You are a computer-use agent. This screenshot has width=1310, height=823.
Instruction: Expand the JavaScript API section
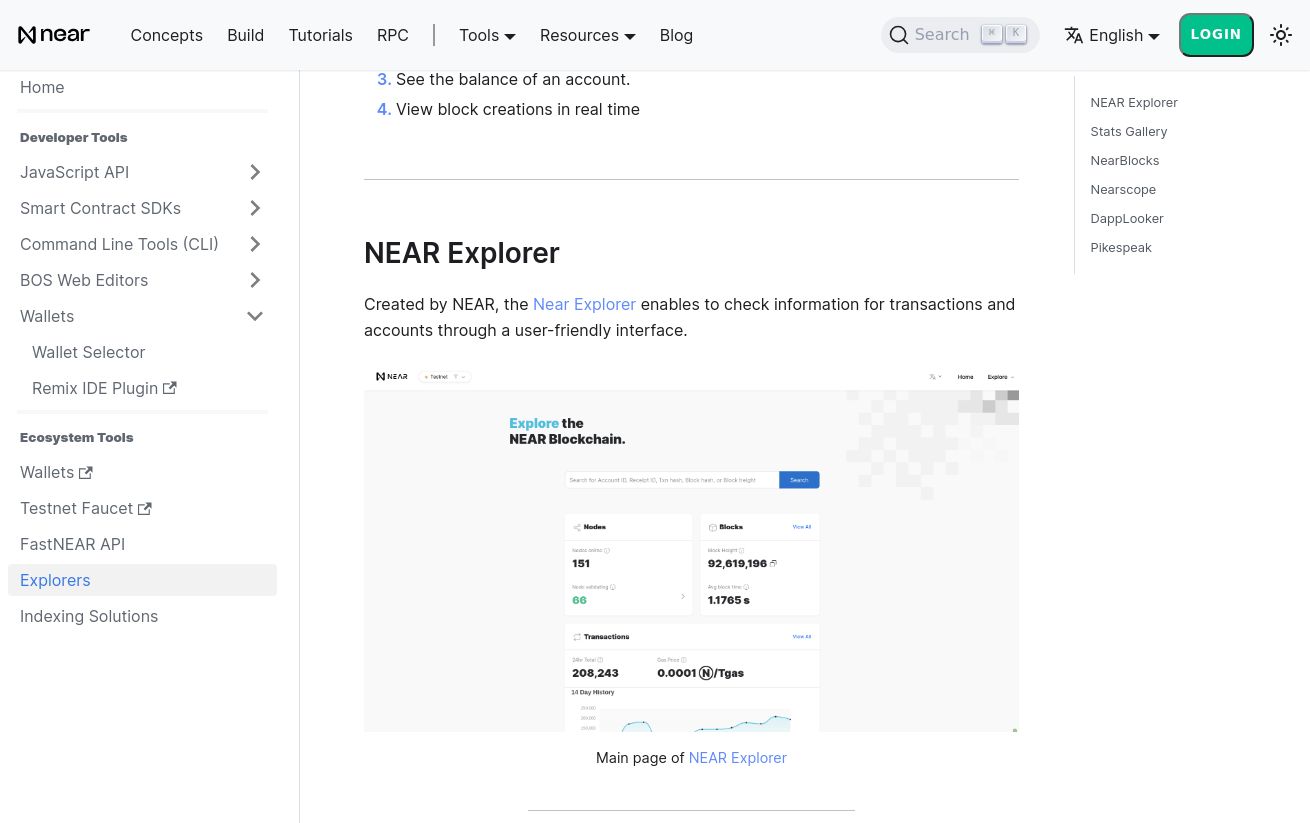point(255,172)
